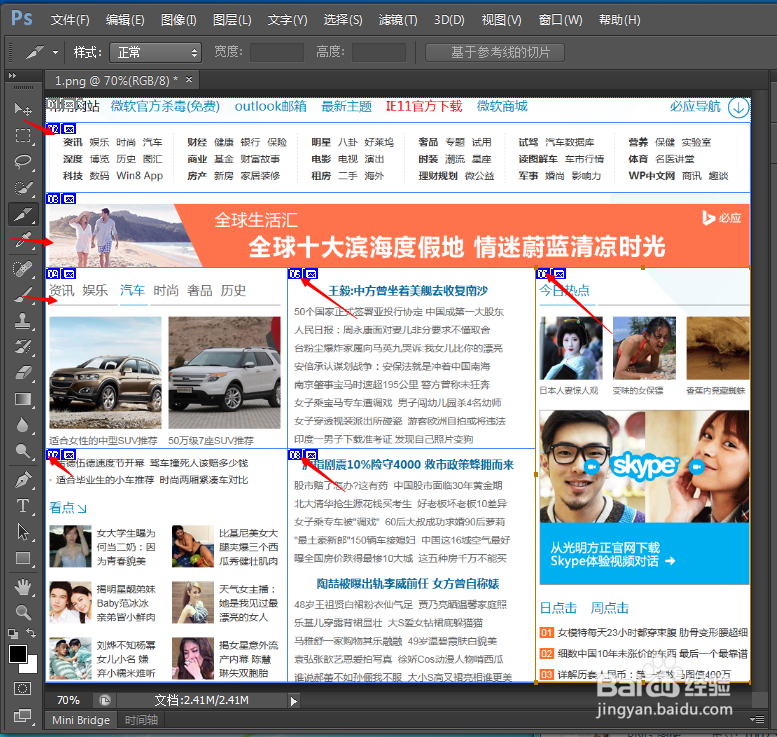The width and height of the screenshot is (777, 737).
Task: Open the 文件(F) menu
Action: 70,20
